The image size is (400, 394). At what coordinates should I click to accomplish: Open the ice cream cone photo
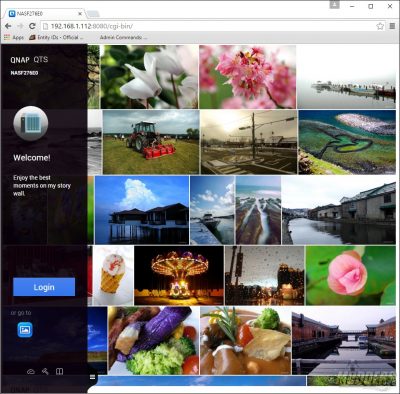tap(113, 276)
